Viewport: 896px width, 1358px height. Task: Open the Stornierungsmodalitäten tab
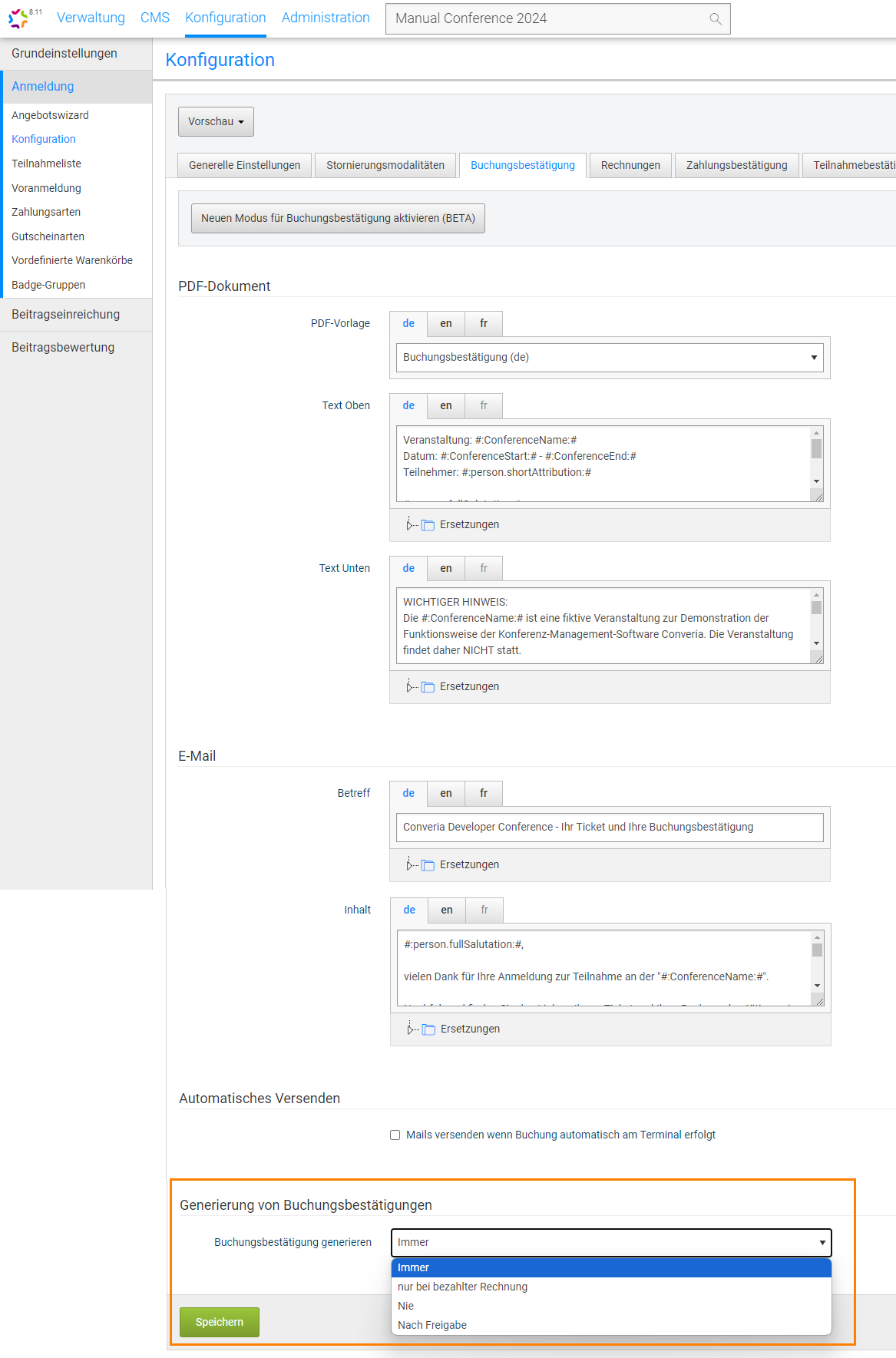tap(385, 165)
